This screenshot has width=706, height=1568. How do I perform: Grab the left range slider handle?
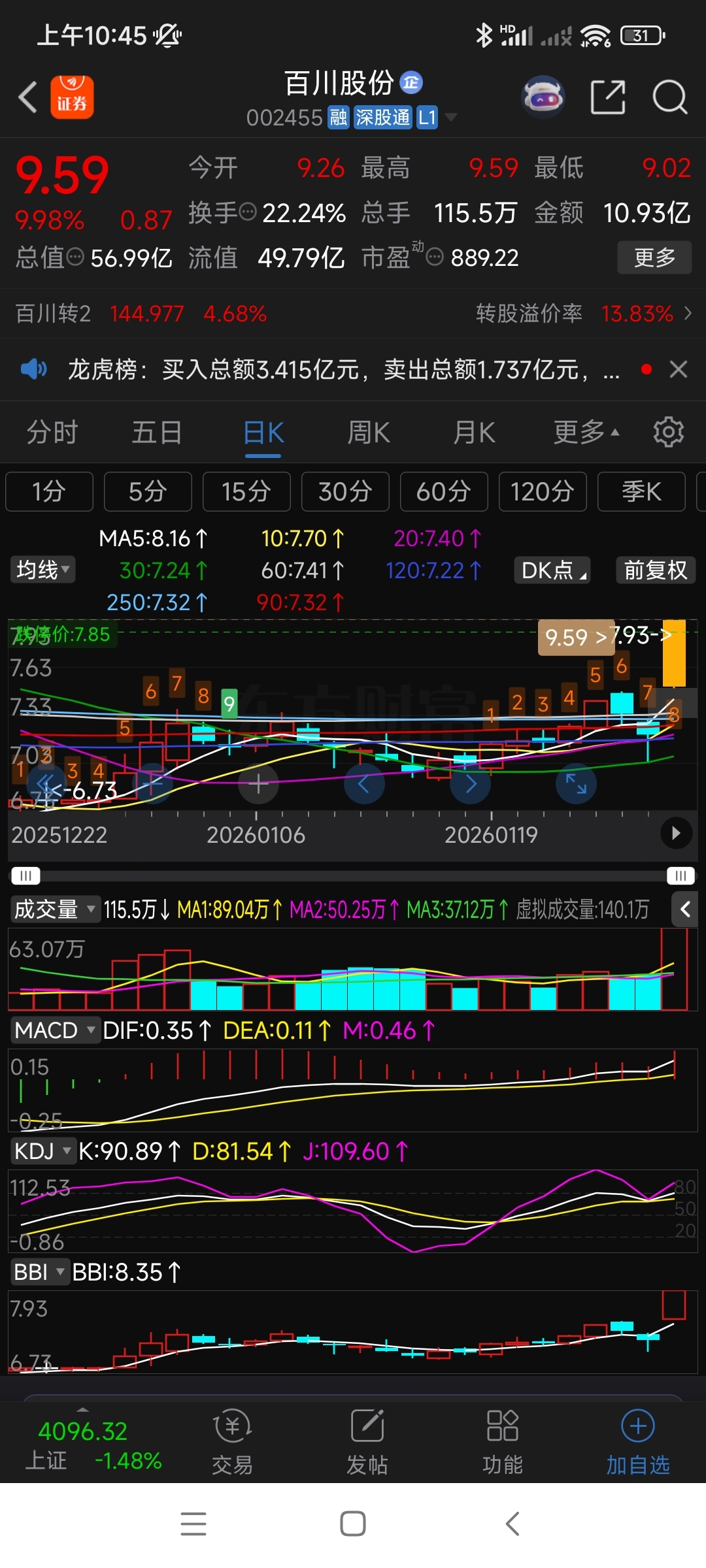coord(25,875)
